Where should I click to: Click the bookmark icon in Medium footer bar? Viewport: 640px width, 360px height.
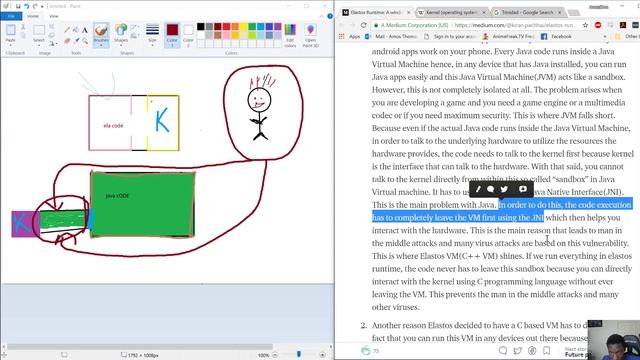click(x=547, y=350)
